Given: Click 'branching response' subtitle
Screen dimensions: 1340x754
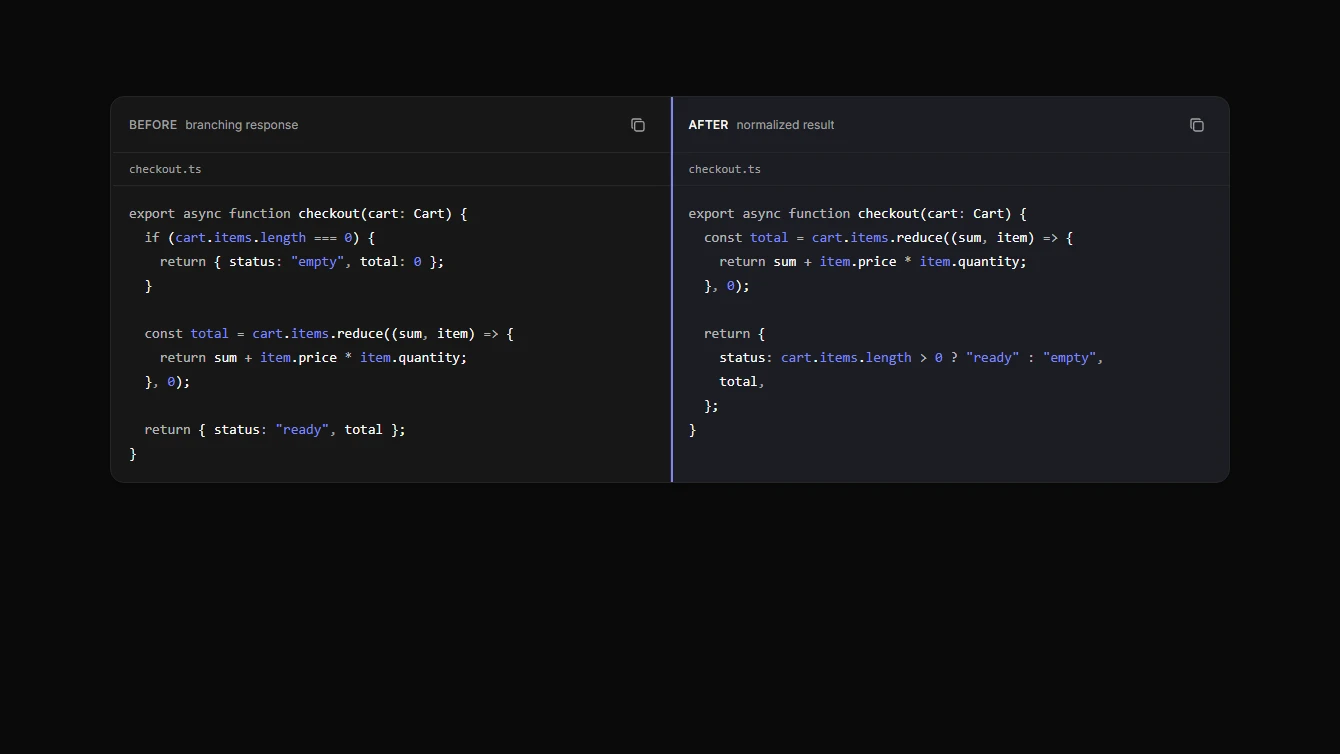Looking at the screenshot, I should [x=242, y=125].
